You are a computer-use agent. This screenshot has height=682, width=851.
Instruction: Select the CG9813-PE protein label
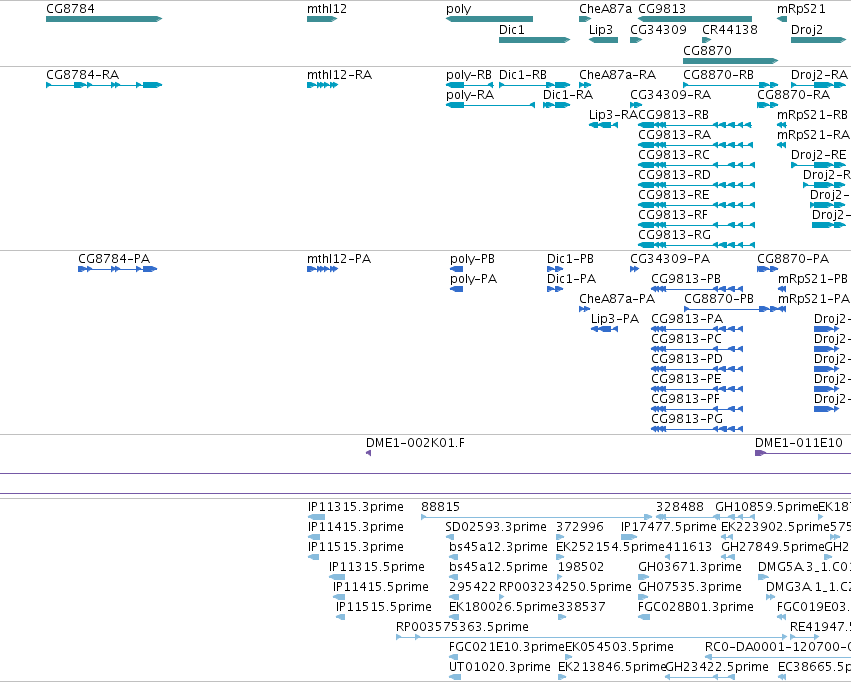point(687,379)
